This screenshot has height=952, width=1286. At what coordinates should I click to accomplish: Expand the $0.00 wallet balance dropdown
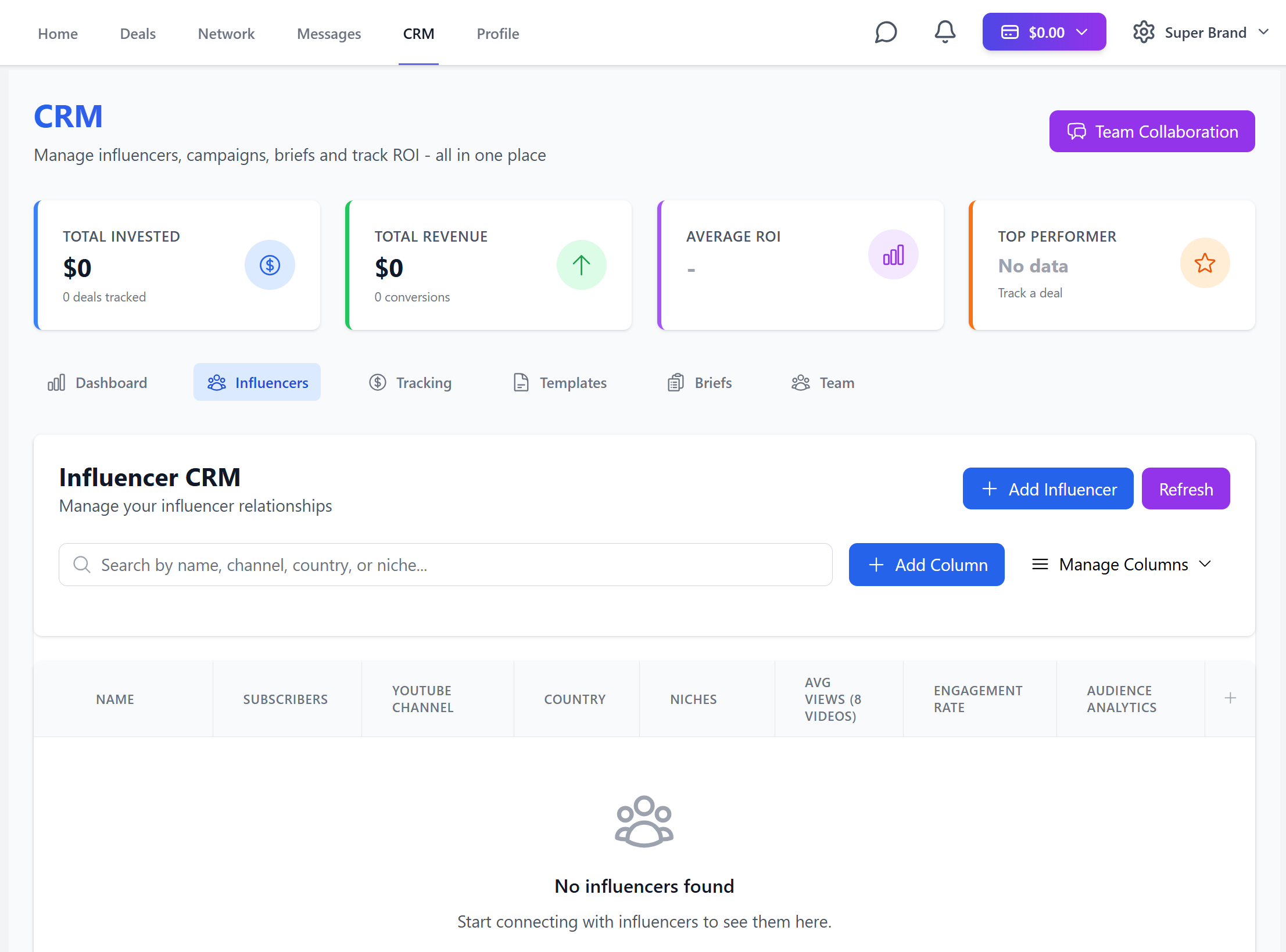click(x=1044, y=32)
